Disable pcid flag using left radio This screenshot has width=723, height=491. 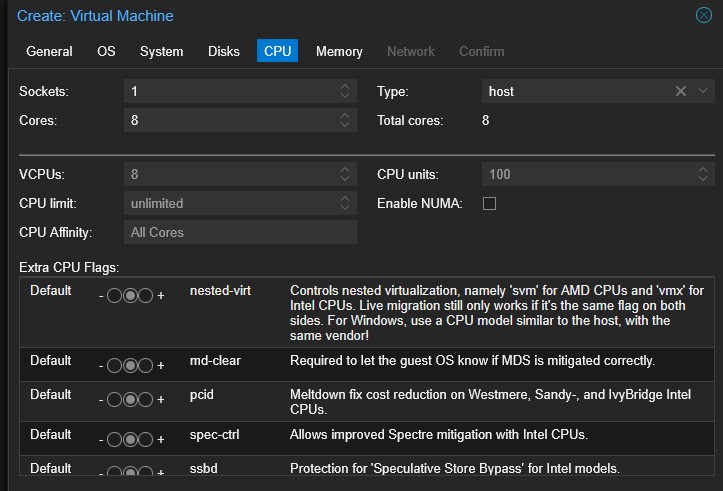tap(114, 399)
